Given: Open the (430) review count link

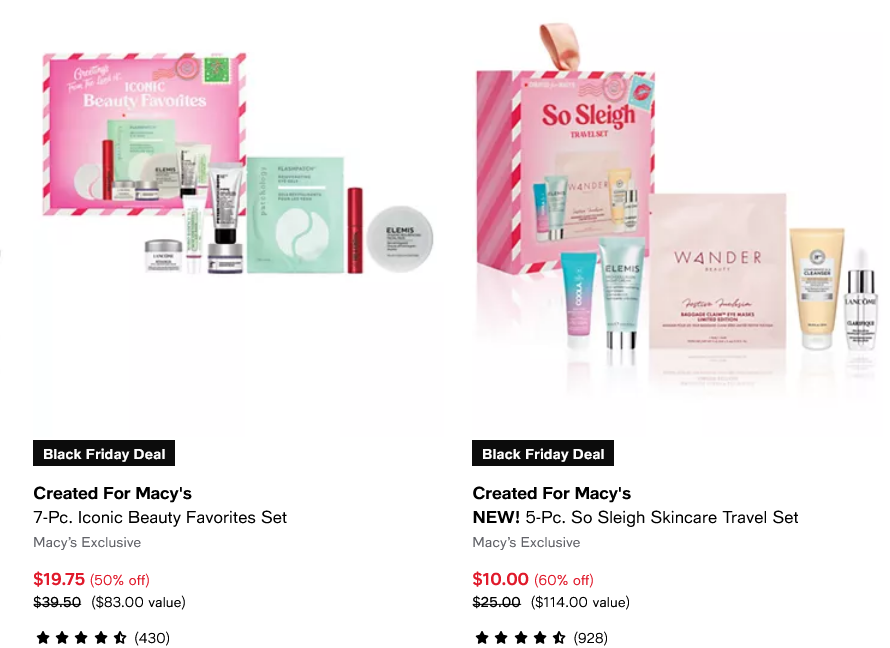Looking at the screenshot, I should [x=152, y=638].
